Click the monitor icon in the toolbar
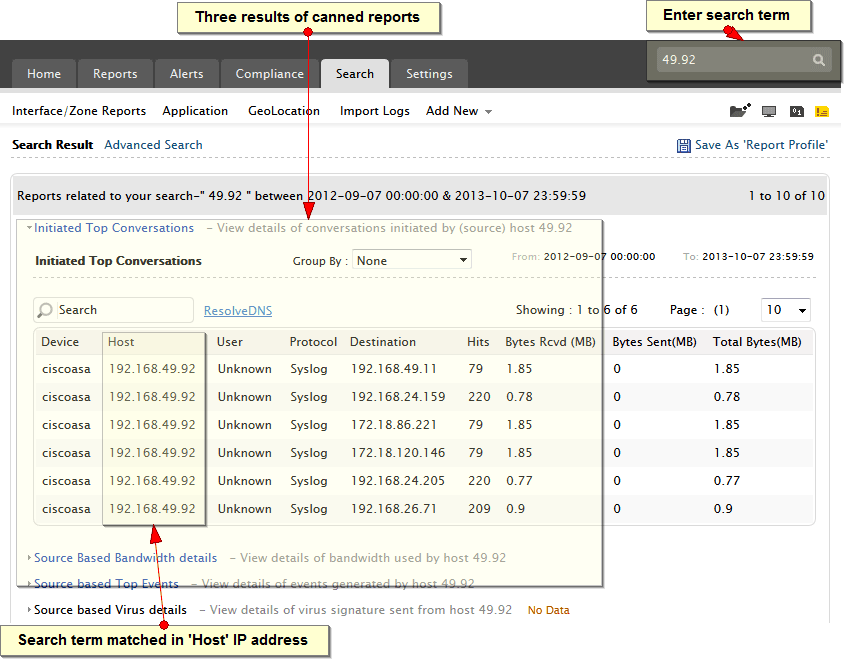851x666 pixels. 769,112
